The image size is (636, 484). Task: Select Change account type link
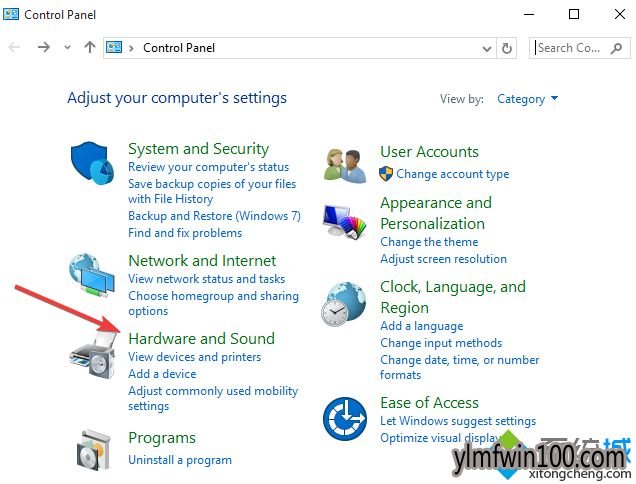tap(452, 174)
